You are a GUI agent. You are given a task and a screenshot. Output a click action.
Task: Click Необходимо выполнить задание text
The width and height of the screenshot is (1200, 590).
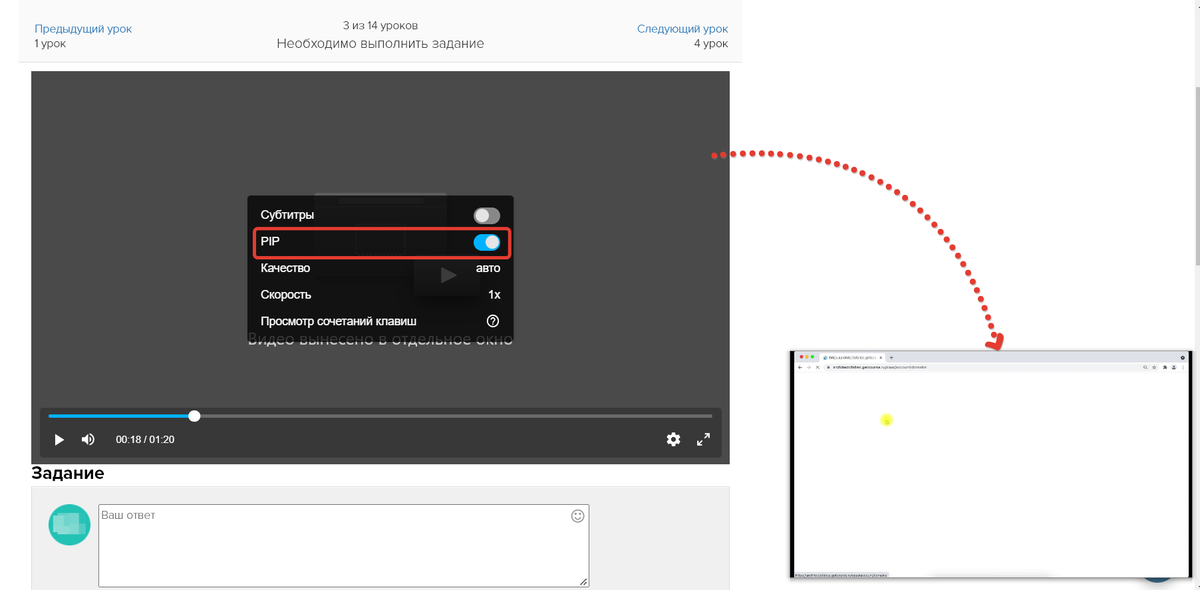pos(380,44)
